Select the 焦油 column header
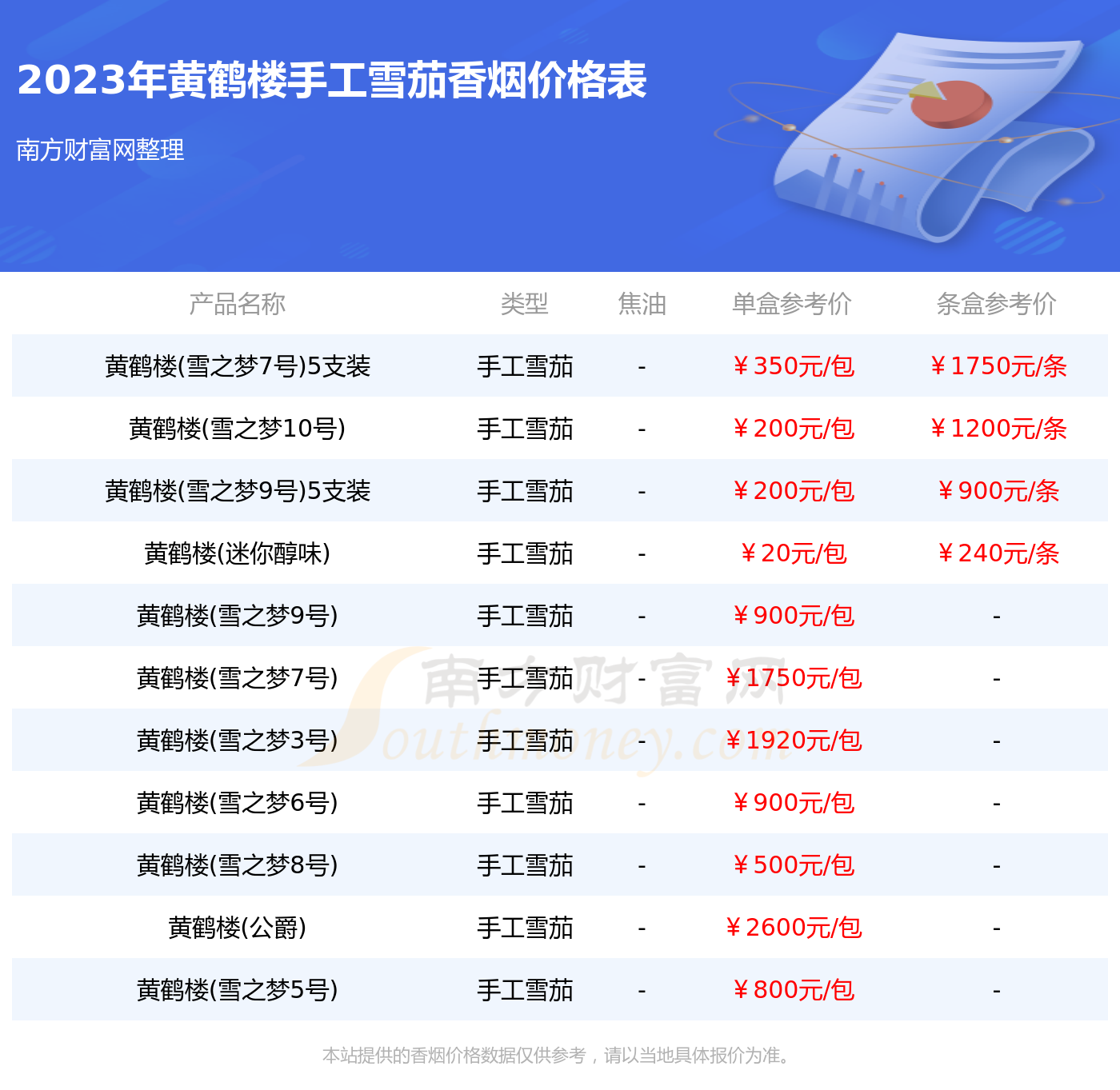The image size is (1120, 1090). pos(642,304)
